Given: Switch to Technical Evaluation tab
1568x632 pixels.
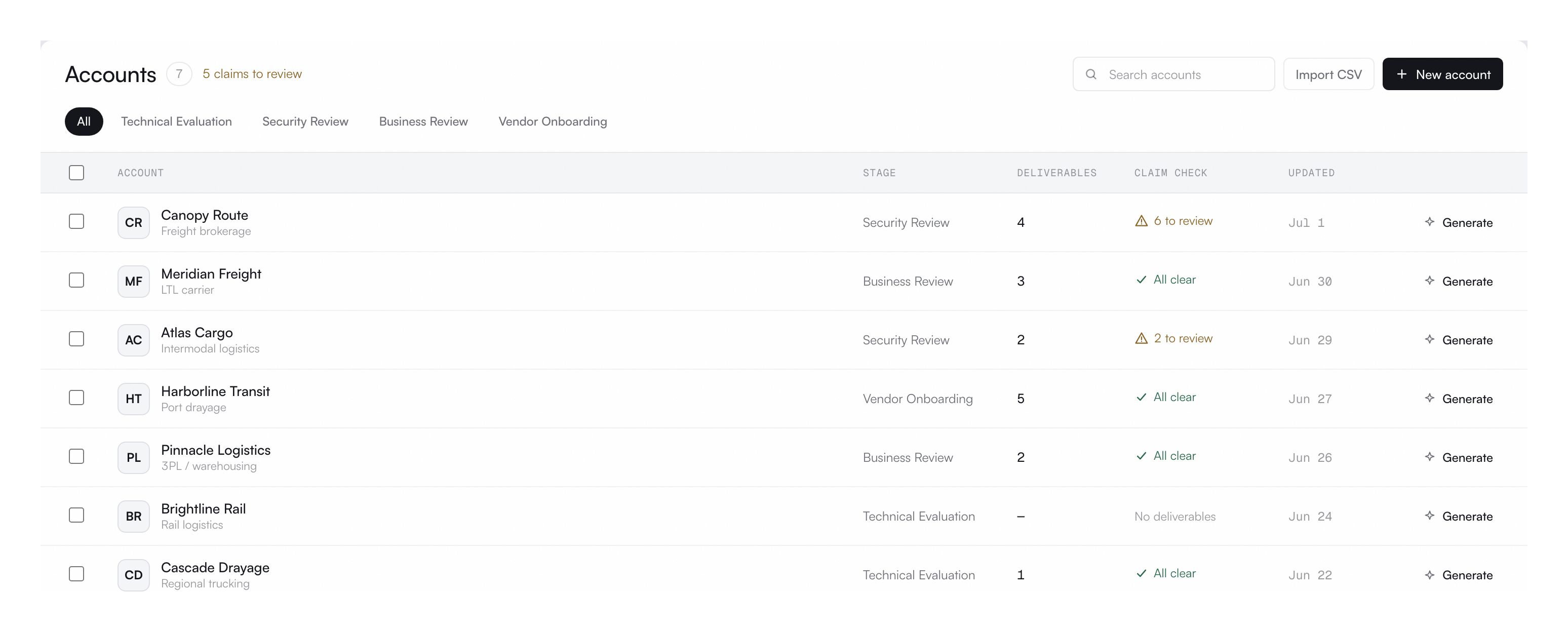Looking at the screenshot, I should pyautogui.click(x=176, y=122).
